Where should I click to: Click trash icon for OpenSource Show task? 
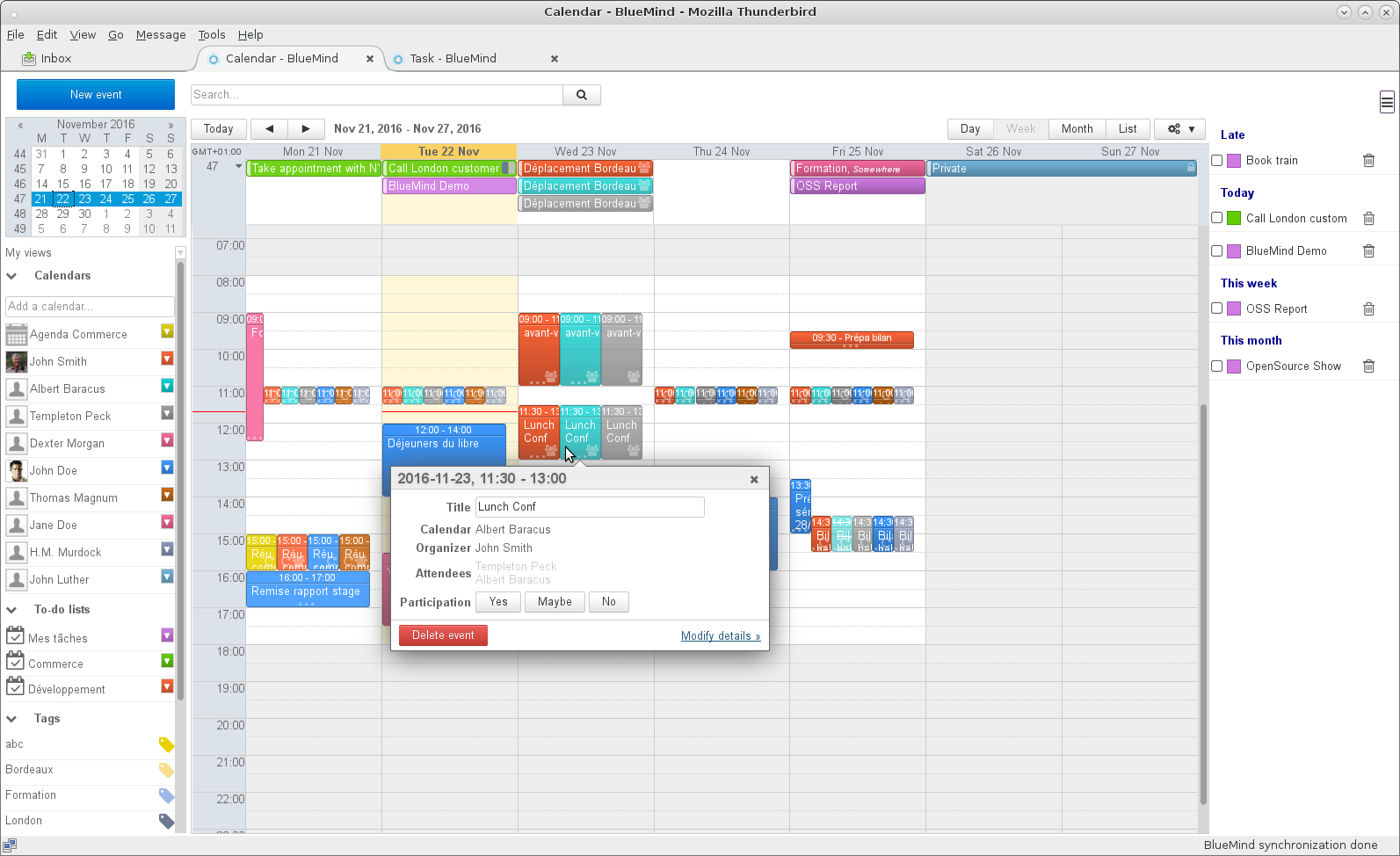1368,366
